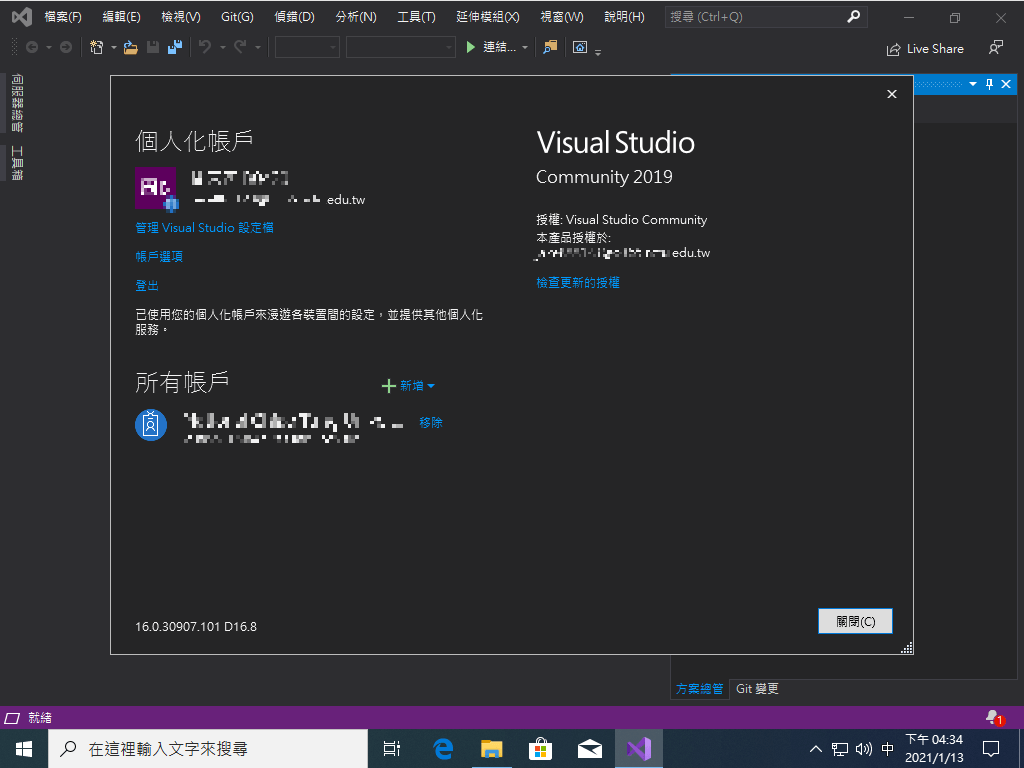The width and height of the screenshot is (1024, 768).
Task: Open the send feedback icon
Action: coord(995,47)
